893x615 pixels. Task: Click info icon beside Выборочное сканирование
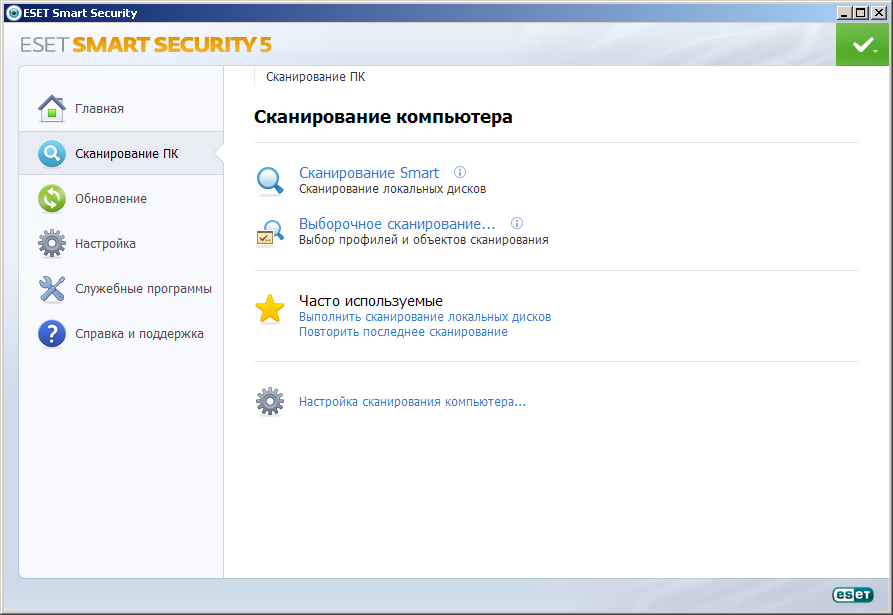(517, 223)
